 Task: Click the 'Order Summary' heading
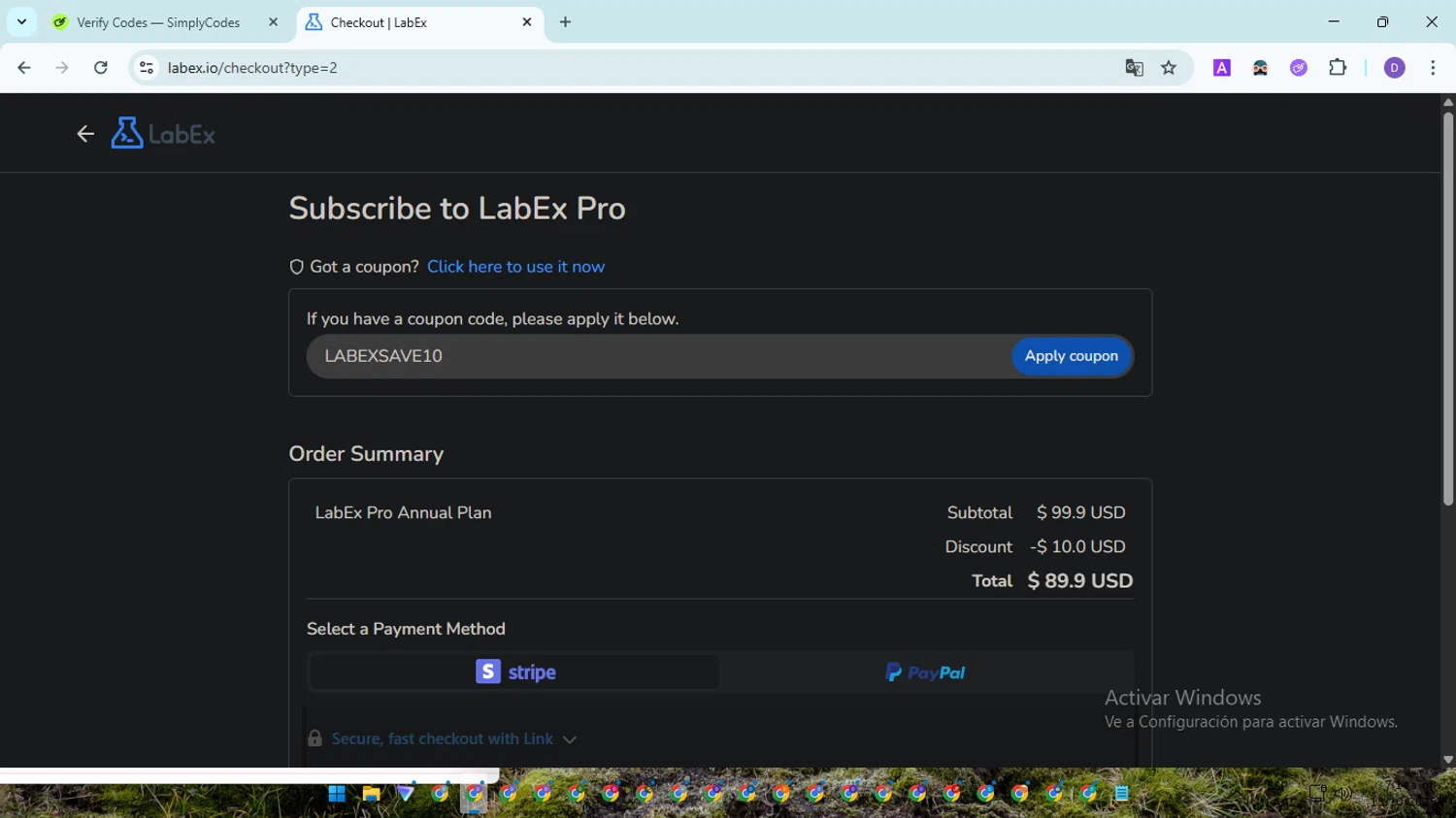click(366, 454)
